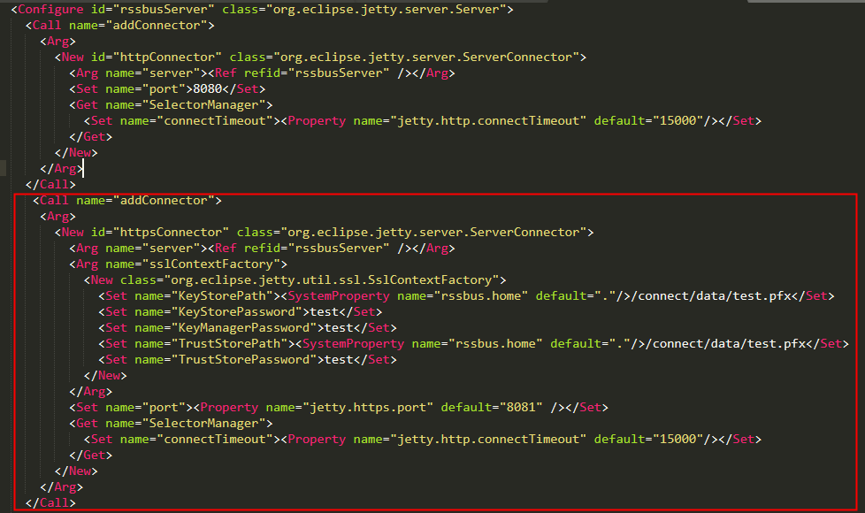This screenshot has height=513, width=865.
Task: Click 'TrustStorePassword' attribute value
Action: pos(244,360)
